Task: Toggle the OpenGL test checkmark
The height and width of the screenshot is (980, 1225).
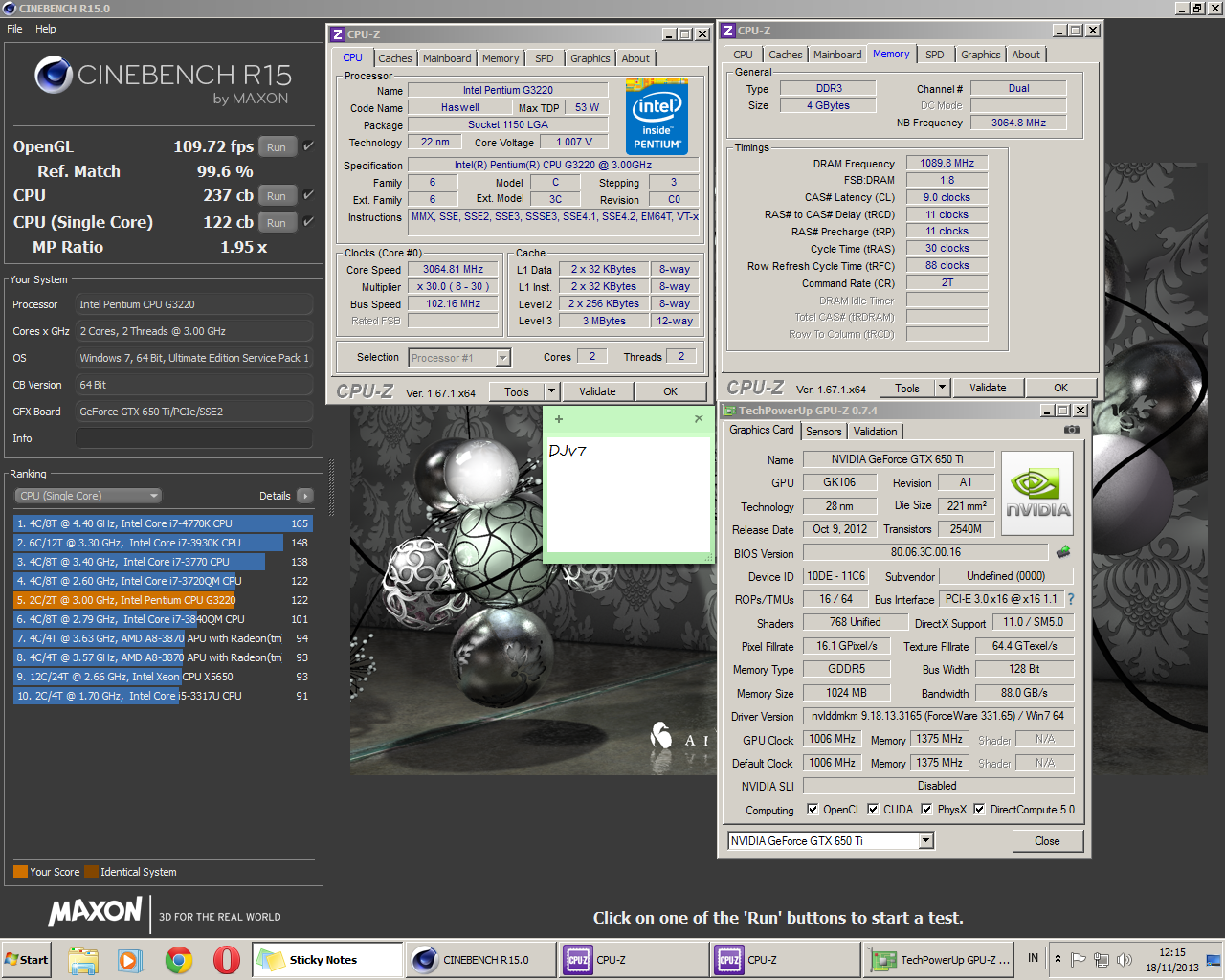Action: 308,146
